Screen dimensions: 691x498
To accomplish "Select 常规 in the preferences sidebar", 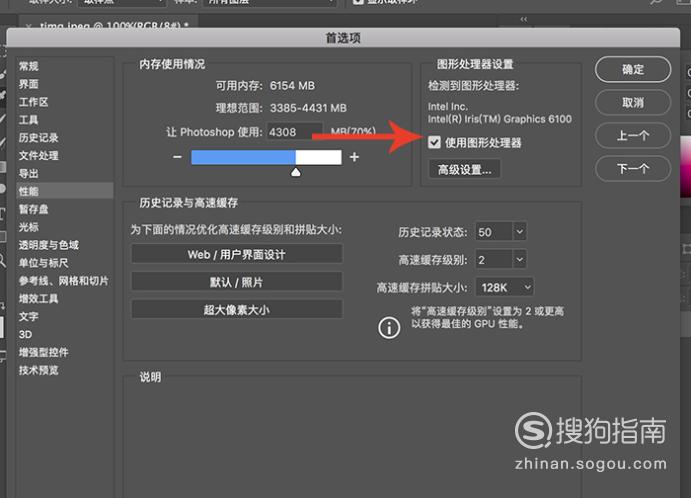I will coord(29,66).
